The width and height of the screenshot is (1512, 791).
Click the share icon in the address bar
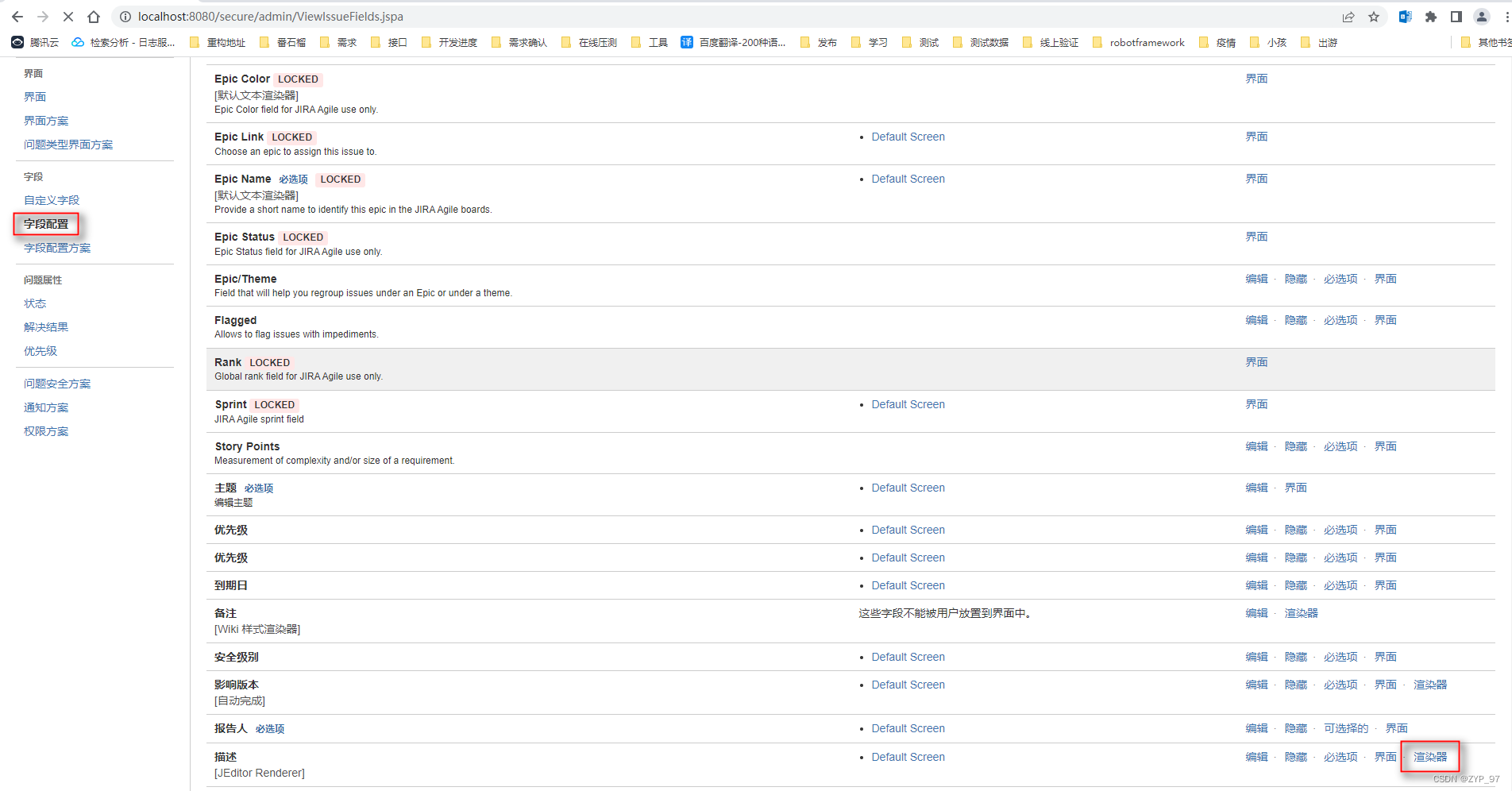[1348, 16]
